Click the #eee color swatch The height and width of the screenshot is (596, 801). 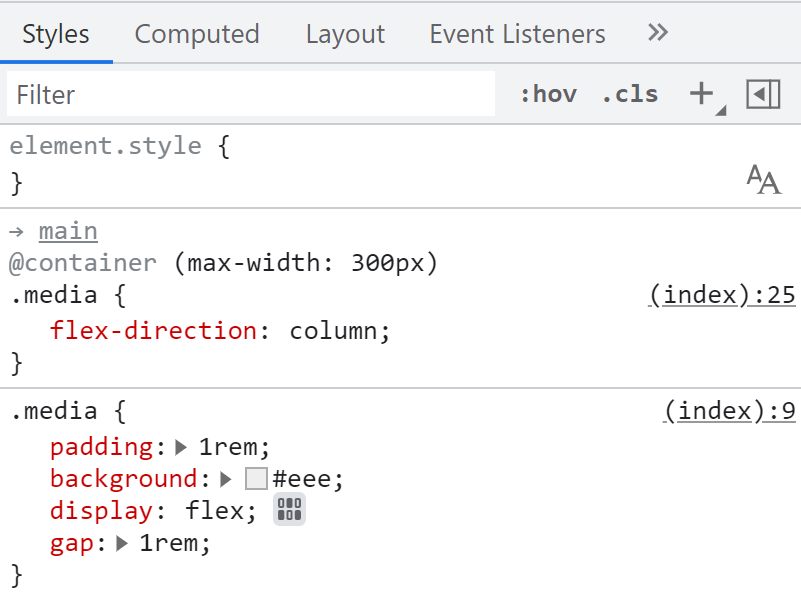coord(256,478)
